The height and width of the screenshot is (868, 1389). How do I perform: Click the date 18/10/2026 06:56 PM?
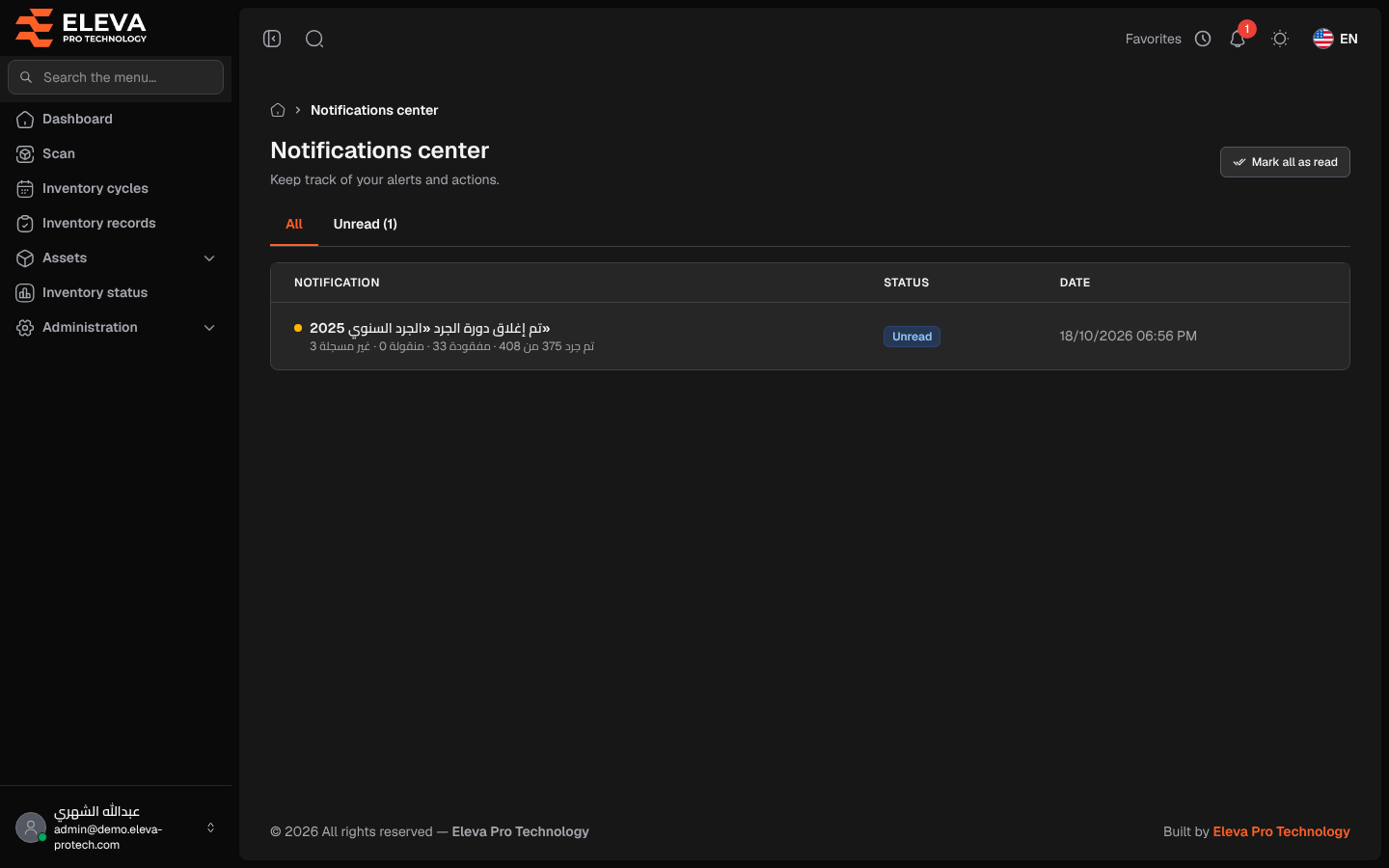click(1128, 336)
